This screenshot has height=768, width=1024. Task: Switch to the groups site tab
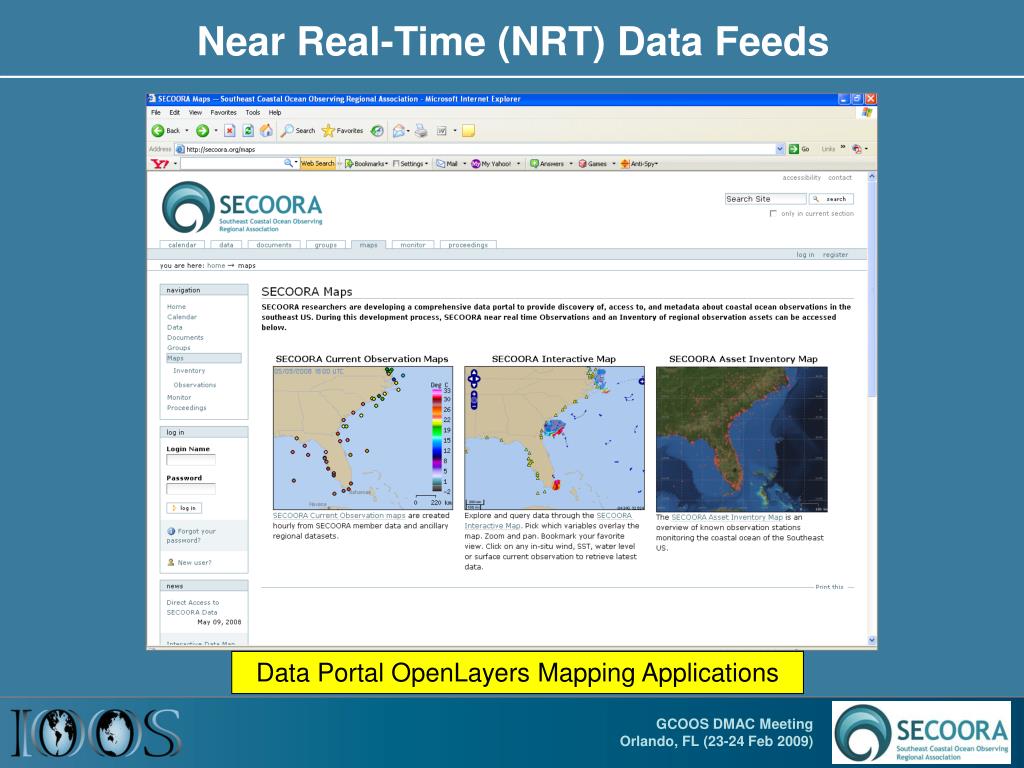coord(325,245)
